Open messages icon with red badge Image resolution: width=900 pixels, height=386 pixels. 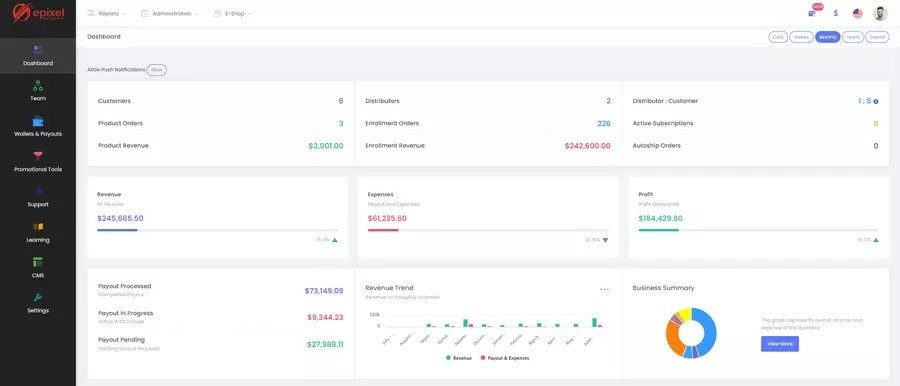click(x=812, y=13)
